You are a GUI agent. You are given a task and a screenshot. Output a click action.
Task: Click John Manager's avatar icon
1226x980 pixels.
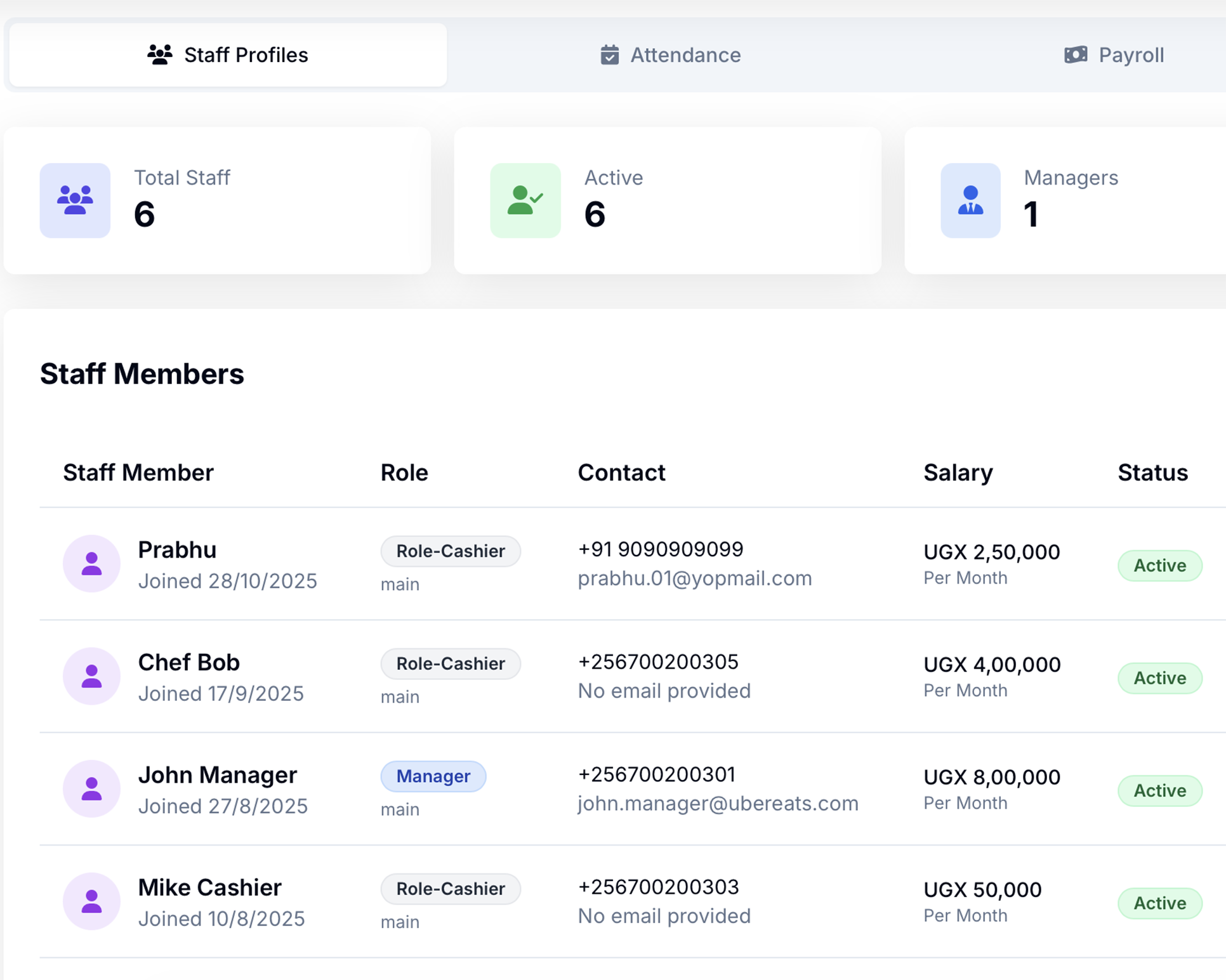(x=91, y=788)
